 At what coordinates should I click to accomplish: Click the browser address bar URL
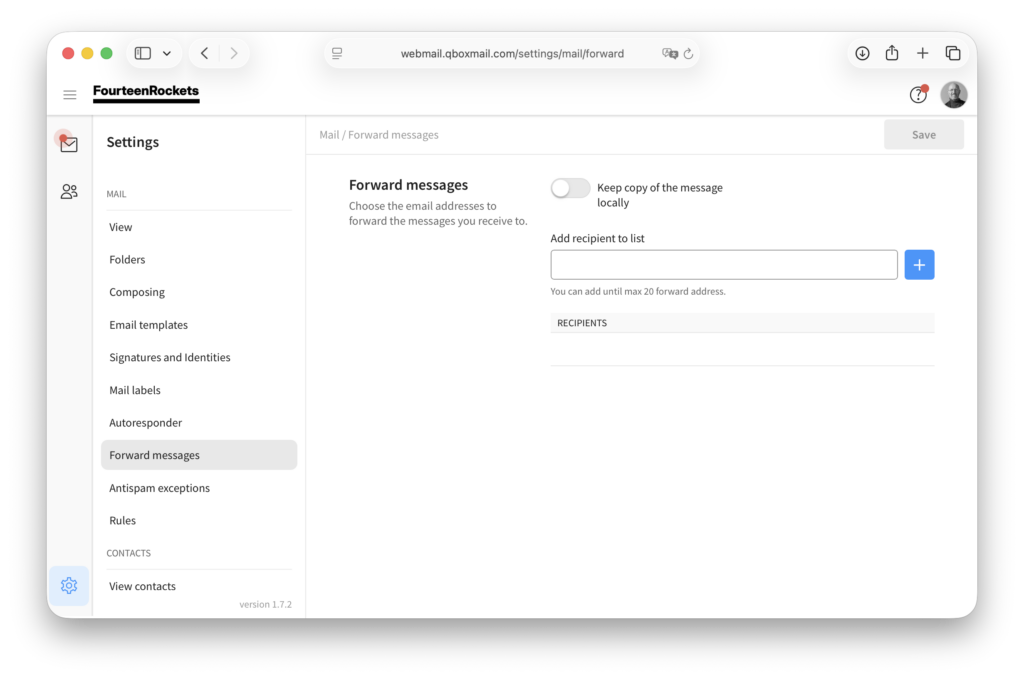[x=512, y=54]
